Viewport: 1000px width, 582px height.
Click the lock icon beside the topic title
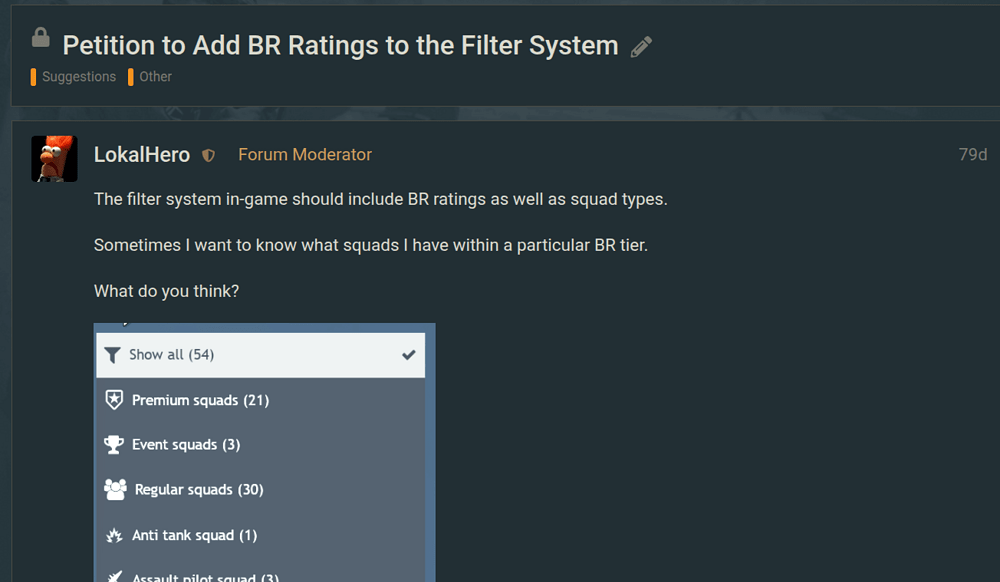41,38
